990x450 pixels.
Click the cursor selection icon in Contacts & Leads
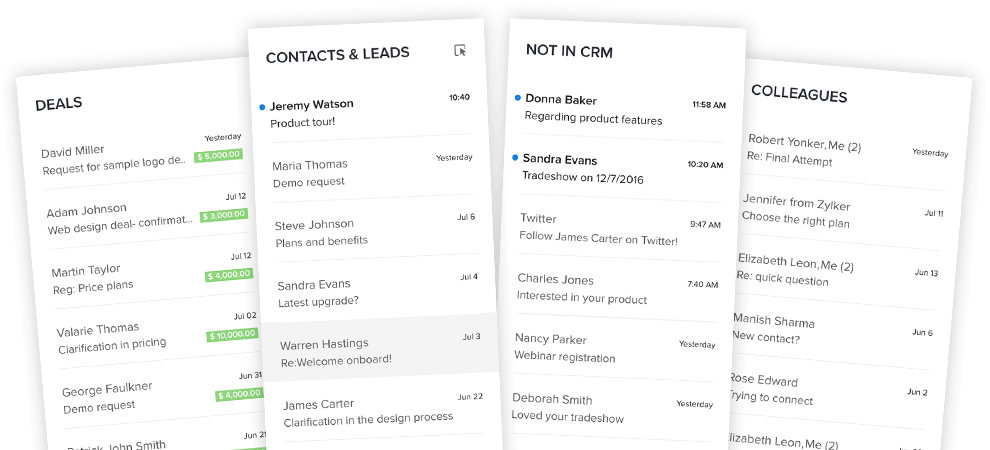tap(460, 50)
